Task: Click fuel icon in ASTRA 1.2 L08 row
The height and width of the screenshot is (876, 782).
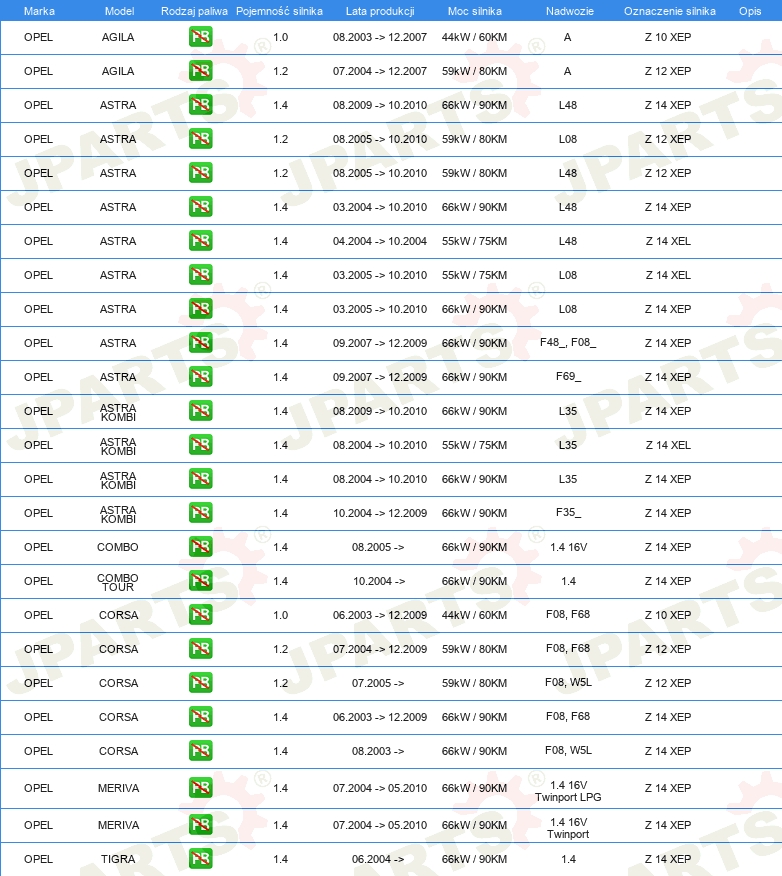Action: pyautogui.click(x=201, y=139)
